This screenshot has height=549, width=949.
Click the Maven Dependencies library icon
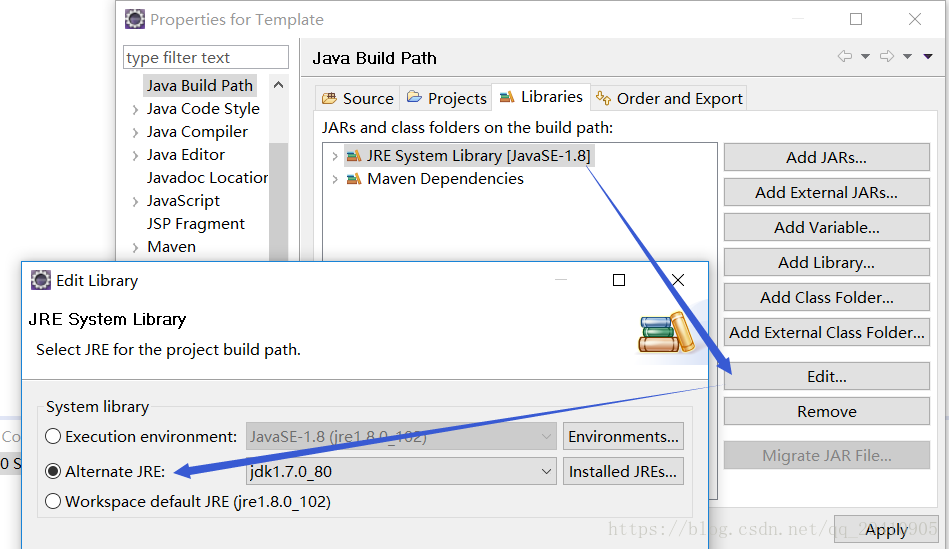pyautogui.click(x=354, y=179)
